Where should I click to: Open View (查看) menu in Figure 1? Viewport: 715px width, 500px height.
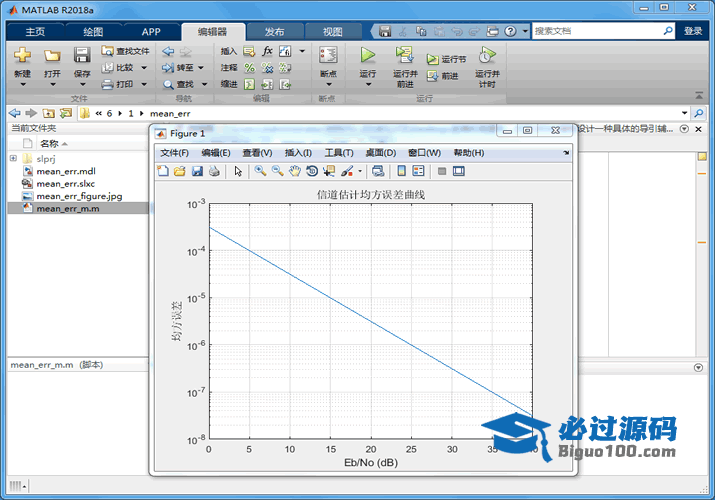257,153
